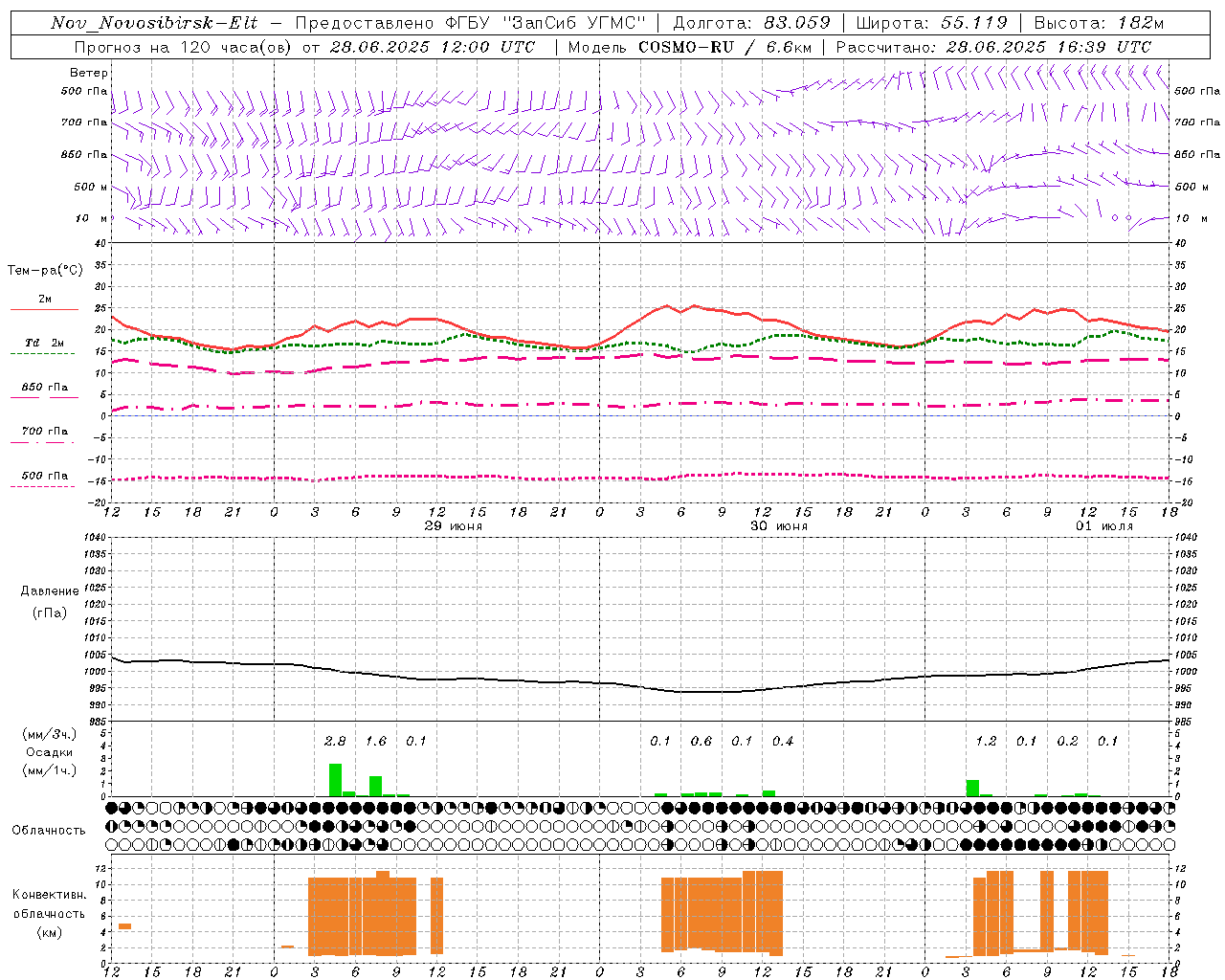Image resolution: width=1225 pixels, height=980 pixels.
Task: Click the green precipitation bar below 1.6
Action: click(x=376, y=787)
